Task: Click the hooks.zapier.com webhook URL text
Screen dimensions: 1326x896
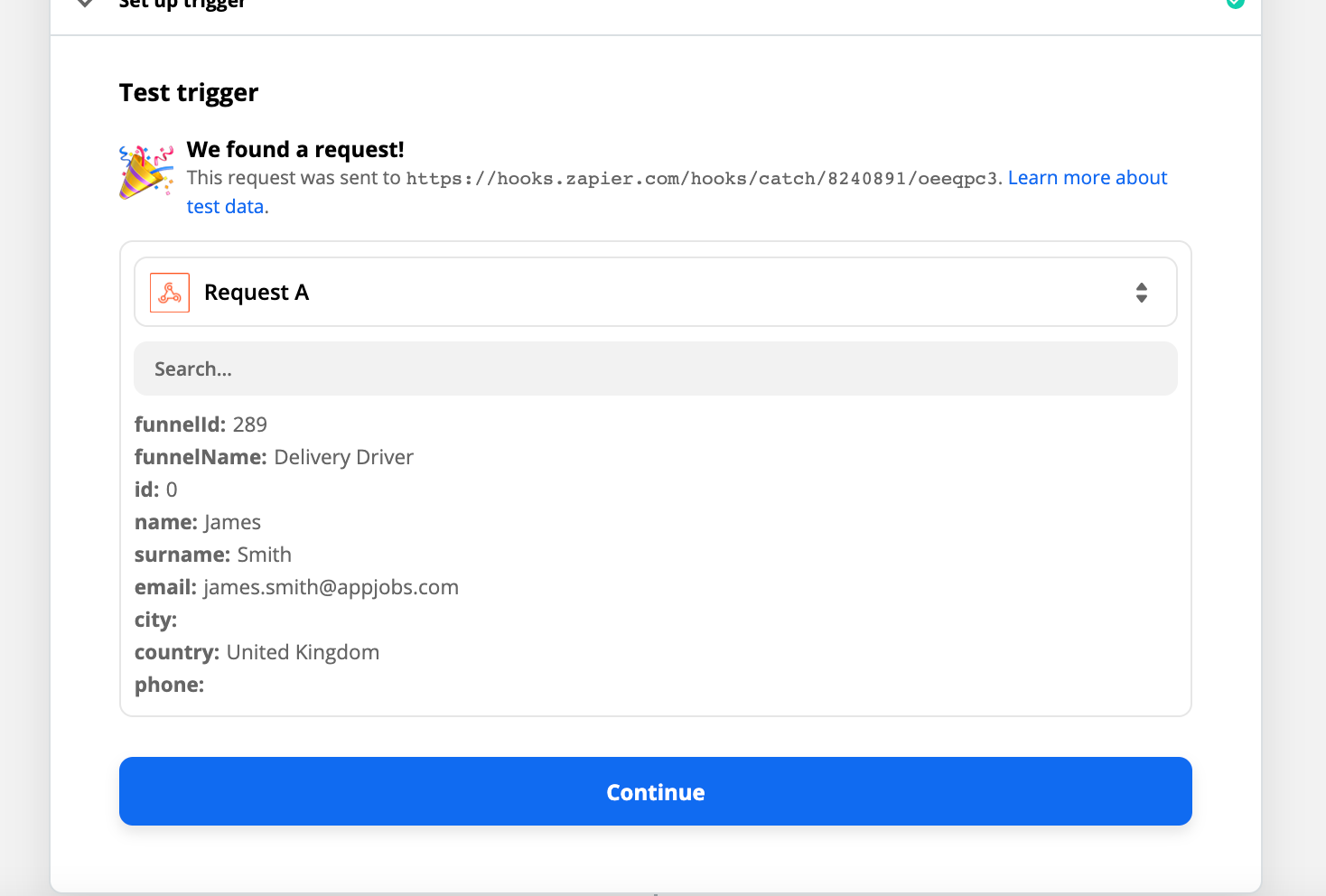Action: point(701,179)
